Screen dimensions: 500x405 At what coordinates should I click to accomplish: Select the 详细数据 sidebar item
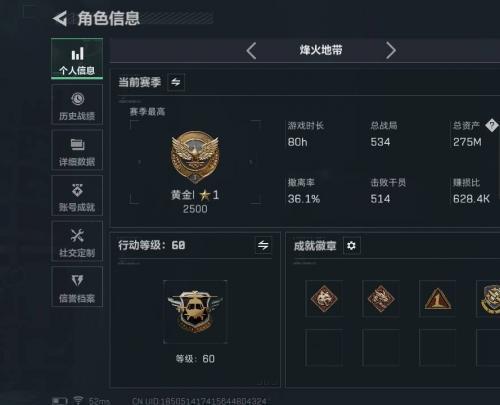coord(77,150)
